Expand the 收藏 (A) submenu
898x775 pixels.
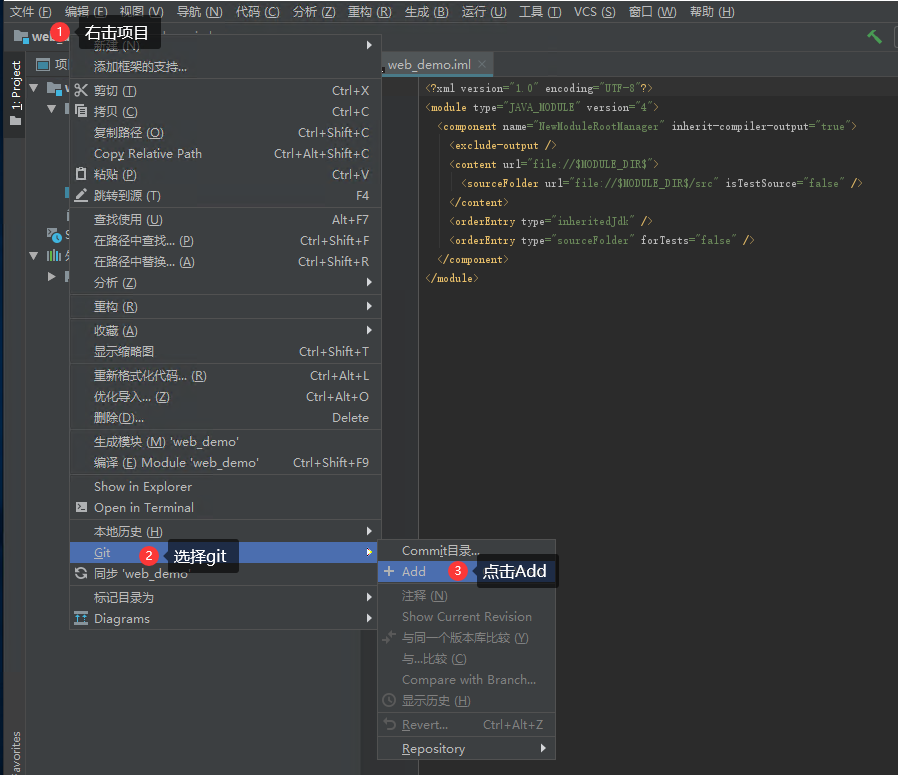(225, 331)
